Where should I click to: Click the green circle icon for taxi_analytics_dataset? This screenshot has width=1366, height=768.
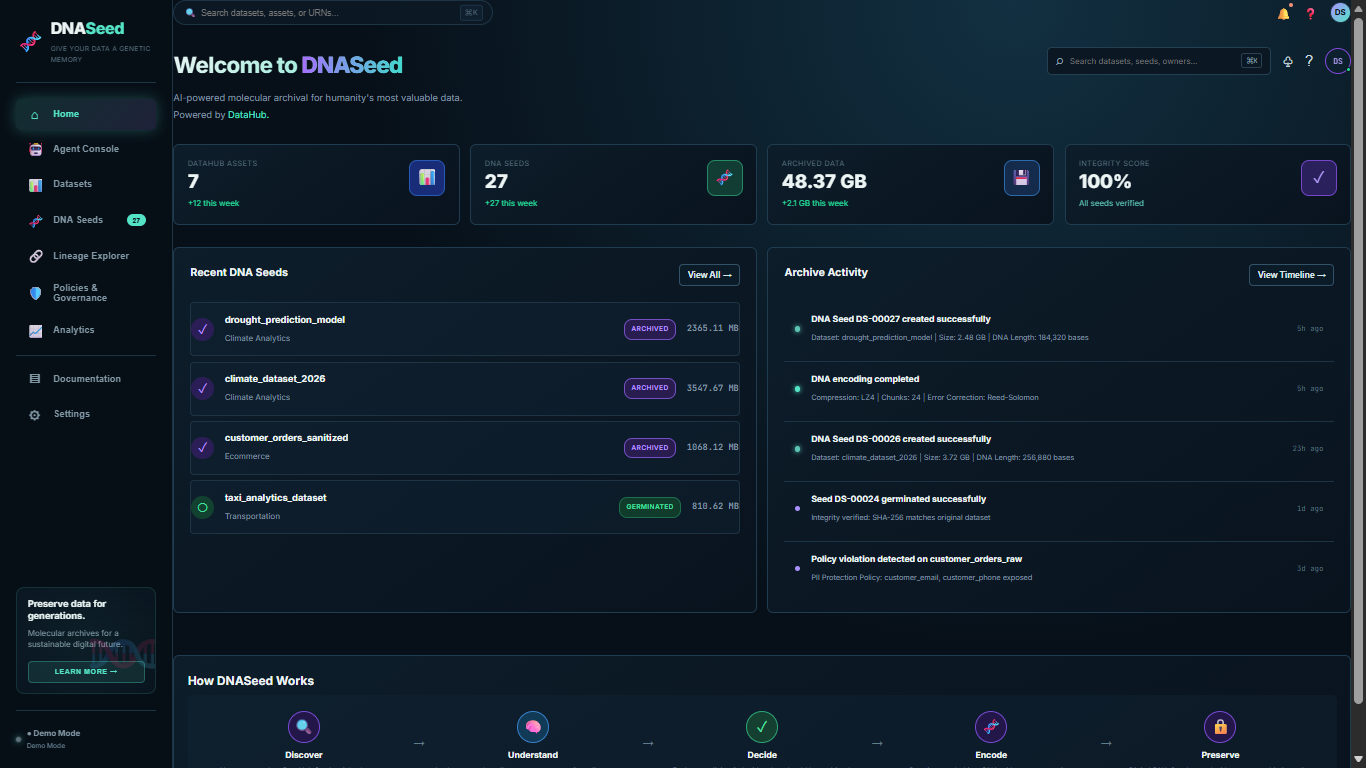pos(203,507)
